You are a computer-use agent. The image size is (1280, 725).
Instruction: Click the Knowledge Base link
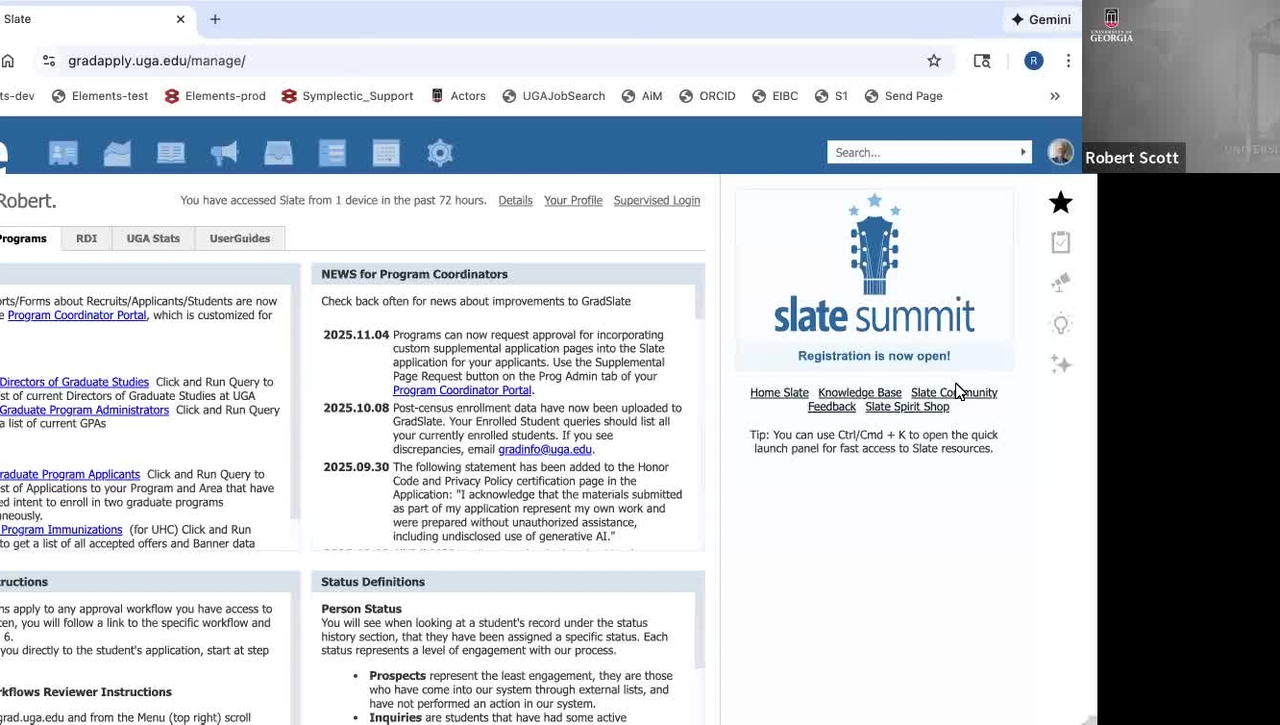point(859,393)
